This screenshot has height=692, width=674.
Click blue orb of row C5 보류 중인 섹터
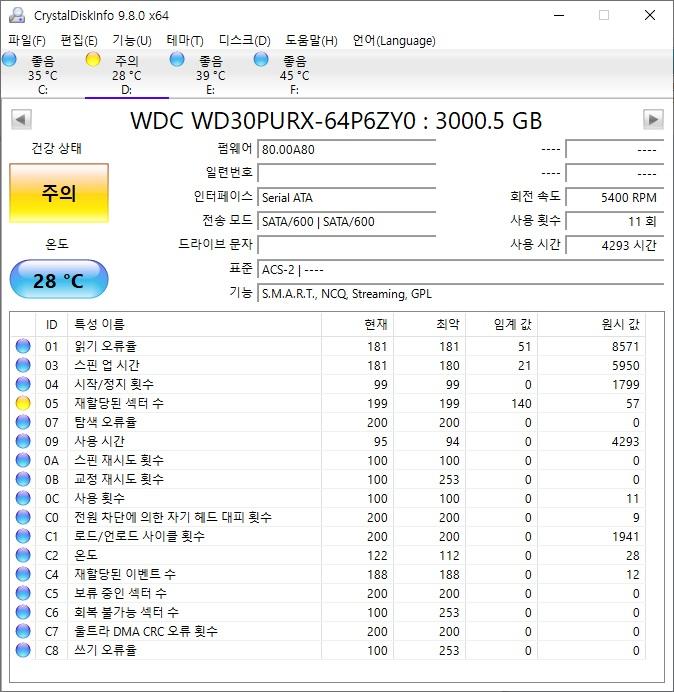(23, 593)
